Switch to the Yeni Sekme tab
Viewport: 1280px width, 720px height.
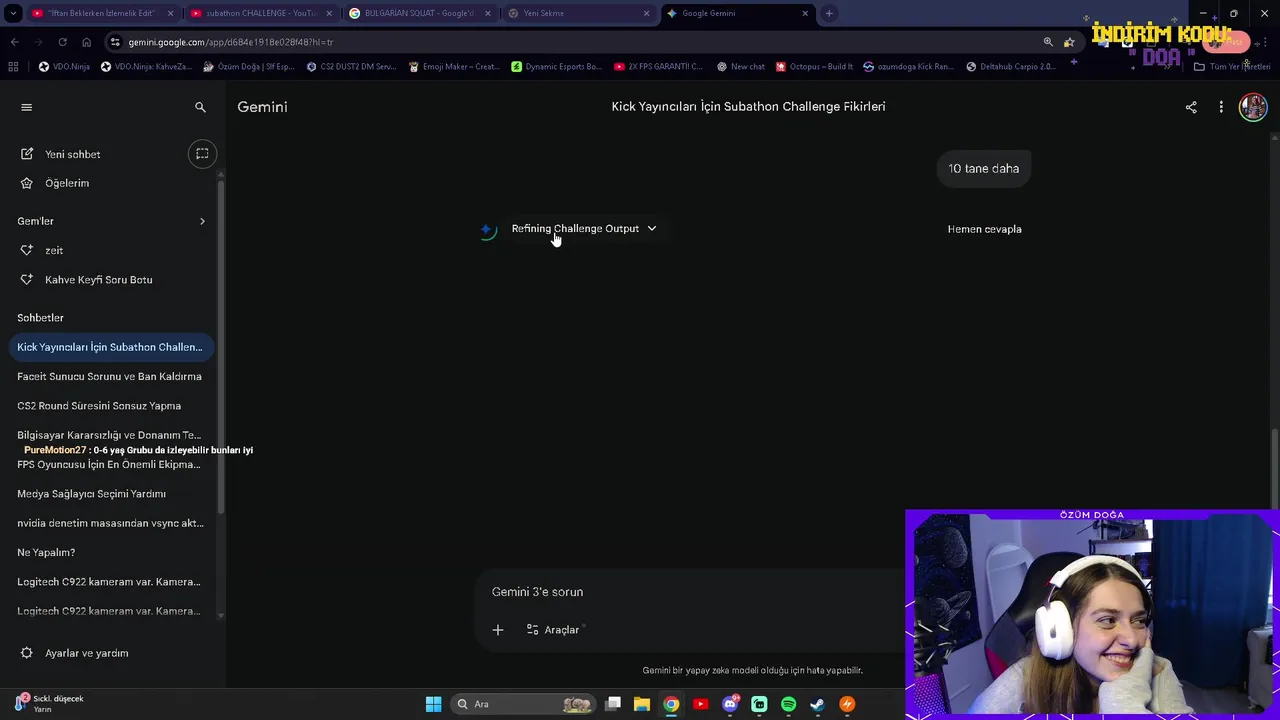[578, 13]
